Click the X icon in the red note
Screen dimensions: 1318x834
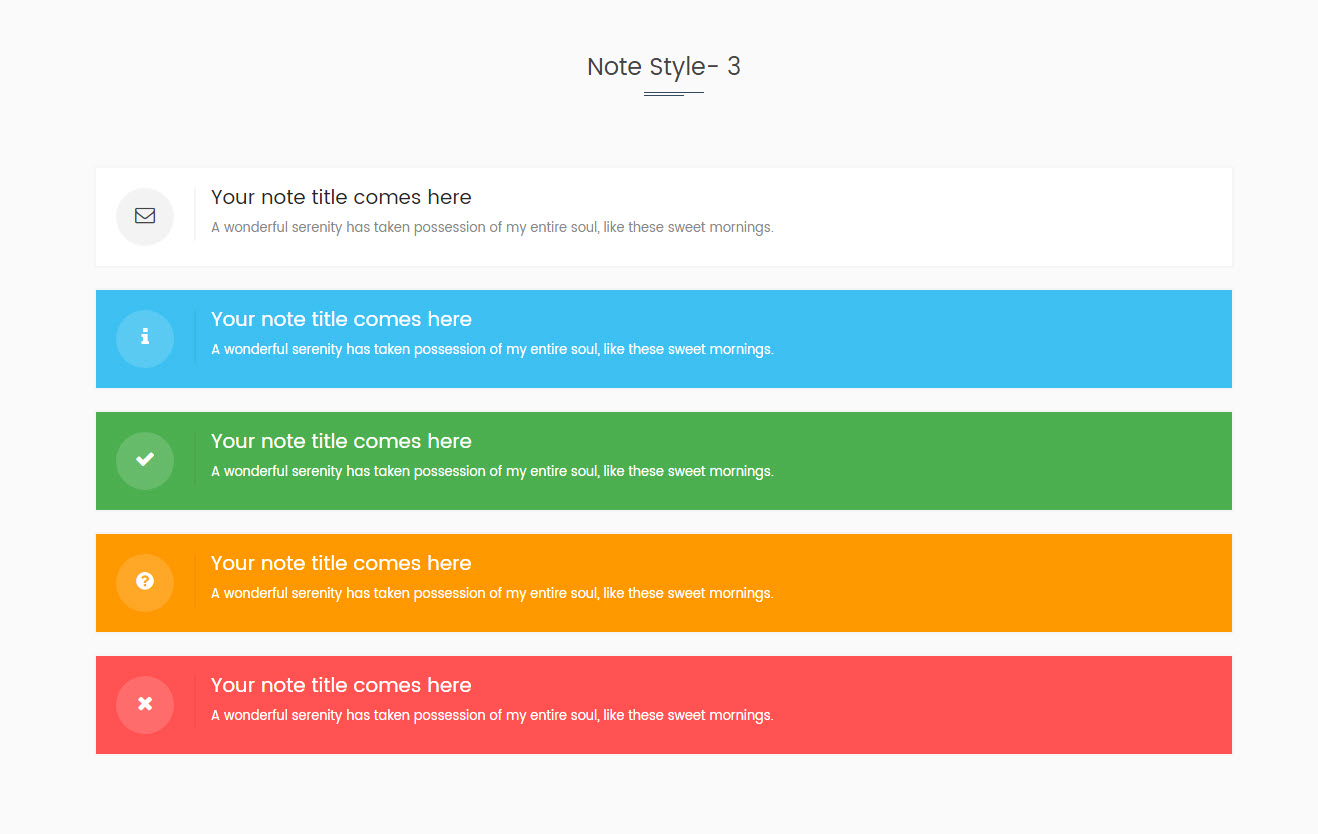[x=145, y=704]
